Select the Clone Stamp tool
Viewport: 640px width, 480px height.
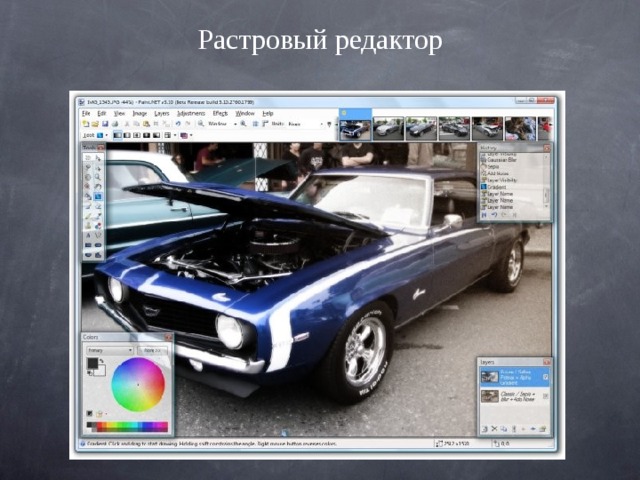click(x=88, y=226)
